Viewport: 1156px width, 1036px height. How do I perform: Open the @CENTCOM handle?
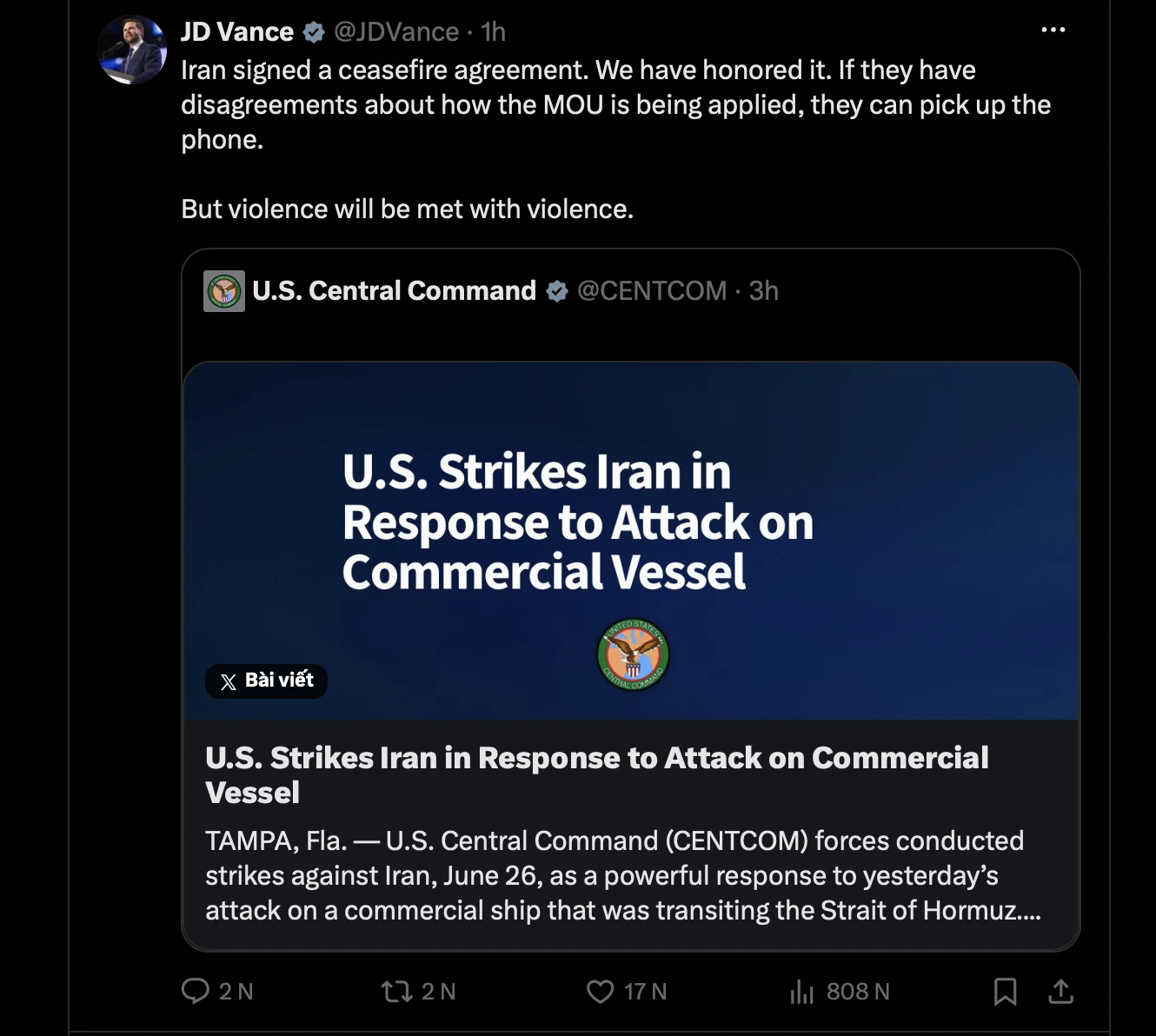coord(652,290)
